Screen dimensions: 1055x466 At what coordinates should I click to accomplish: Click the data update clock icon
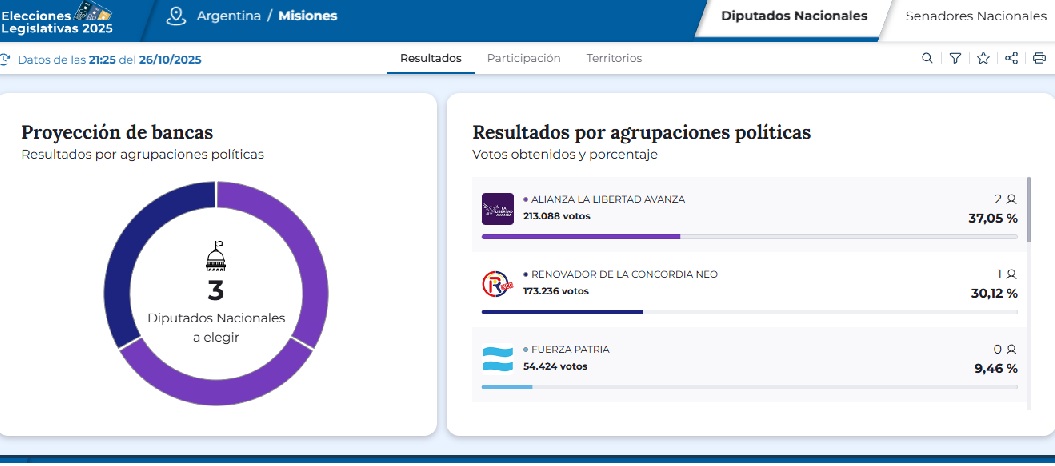click(7, 60)
